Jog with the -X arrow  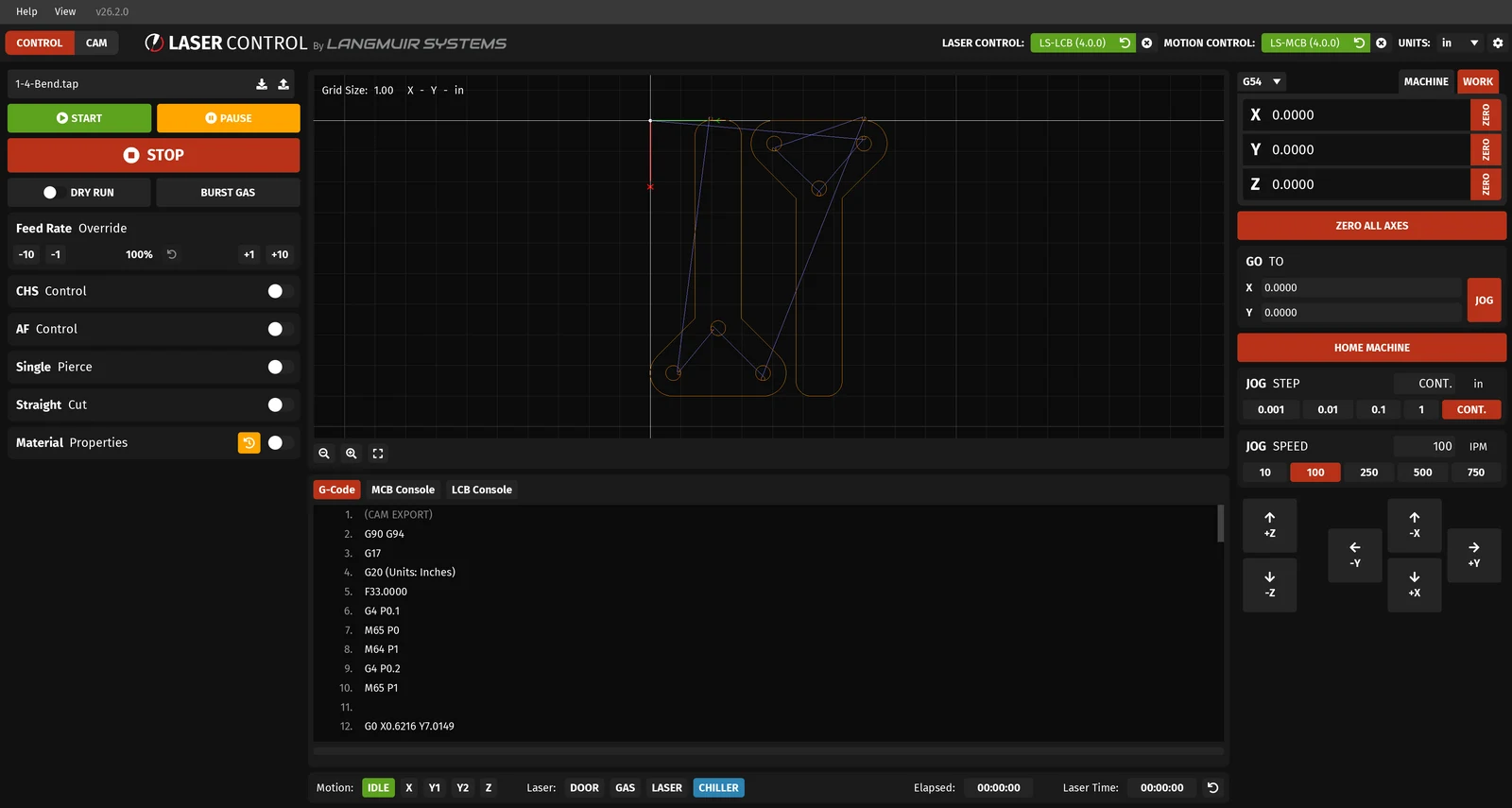click(x=1415, y=525)
